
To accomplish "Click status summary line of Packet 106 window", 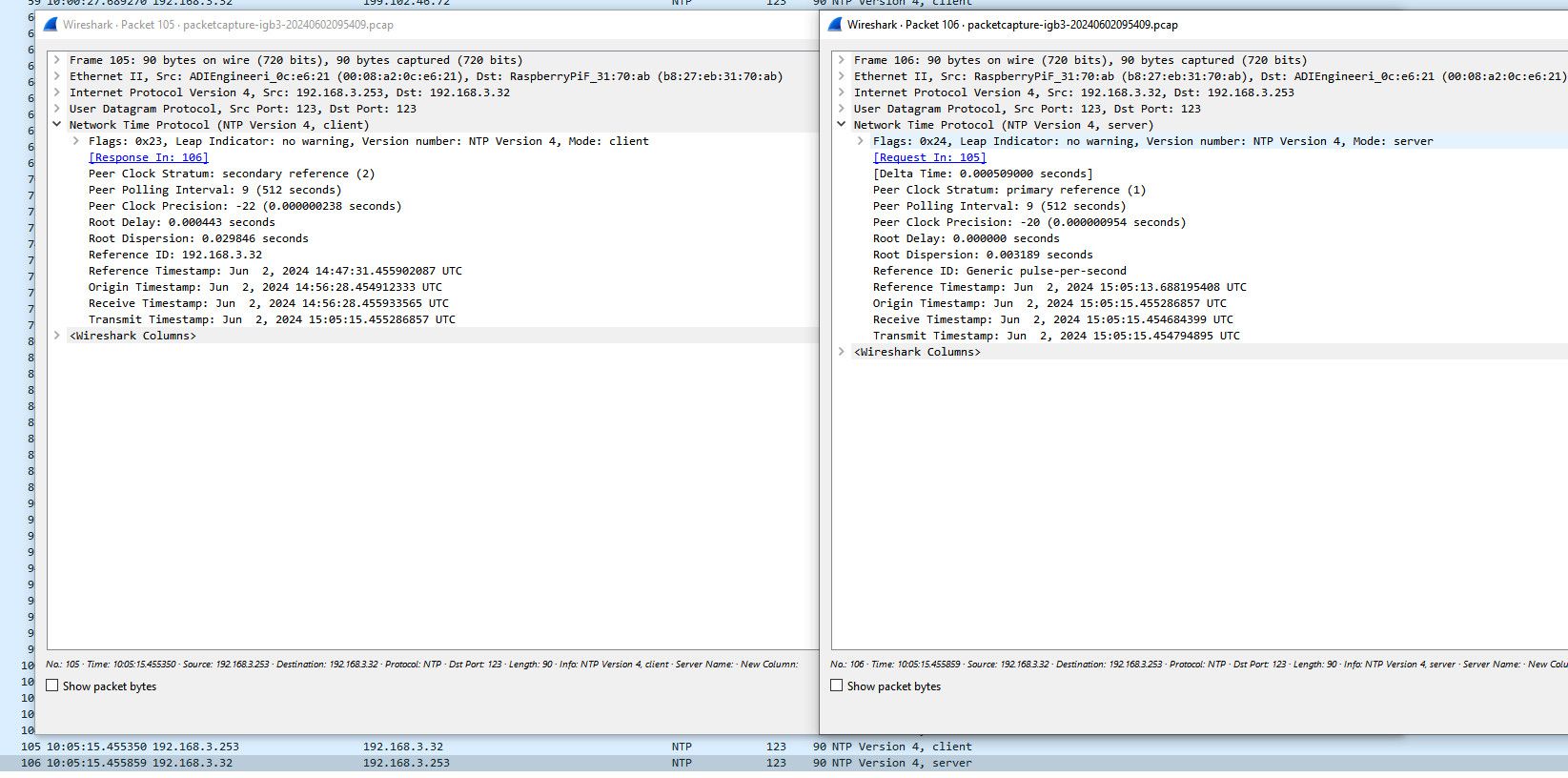I will pos(1198,664).
